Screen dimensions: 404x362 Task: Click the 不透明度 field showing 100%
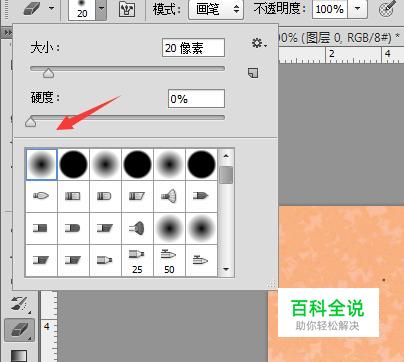[x=330, y=9]
